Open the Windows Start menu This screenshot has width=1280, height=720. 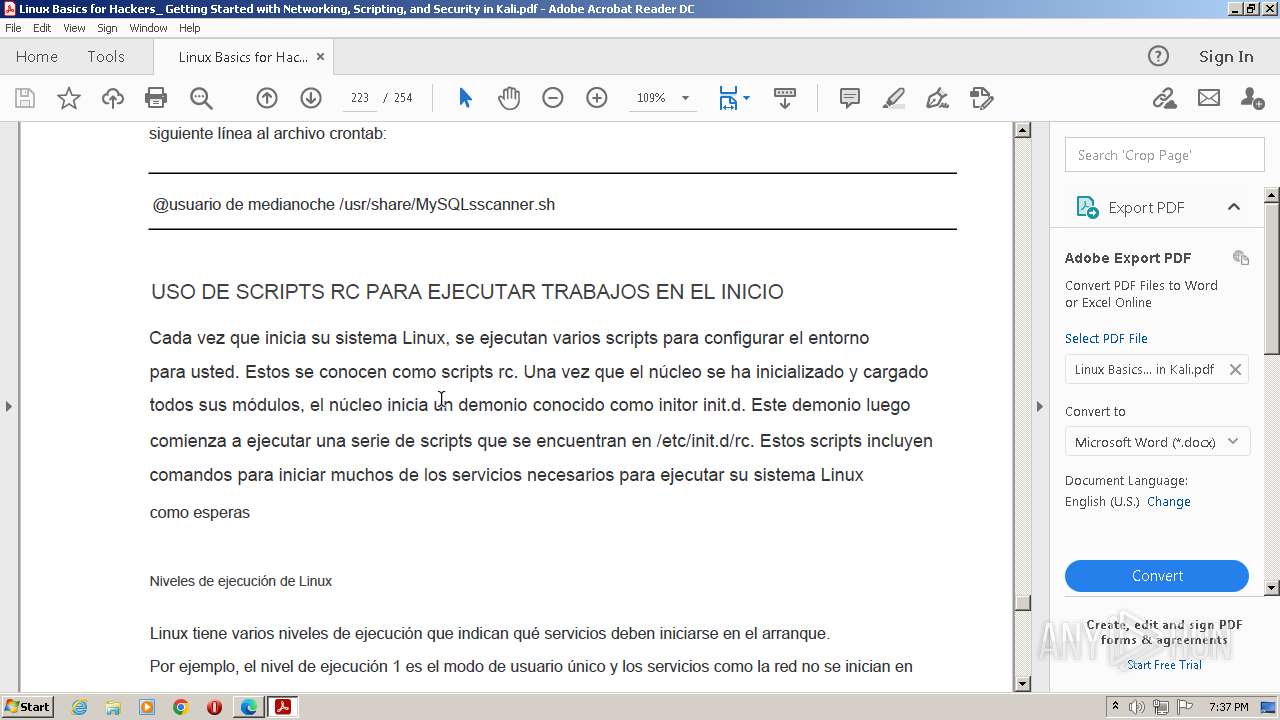[x=28, y=707]
